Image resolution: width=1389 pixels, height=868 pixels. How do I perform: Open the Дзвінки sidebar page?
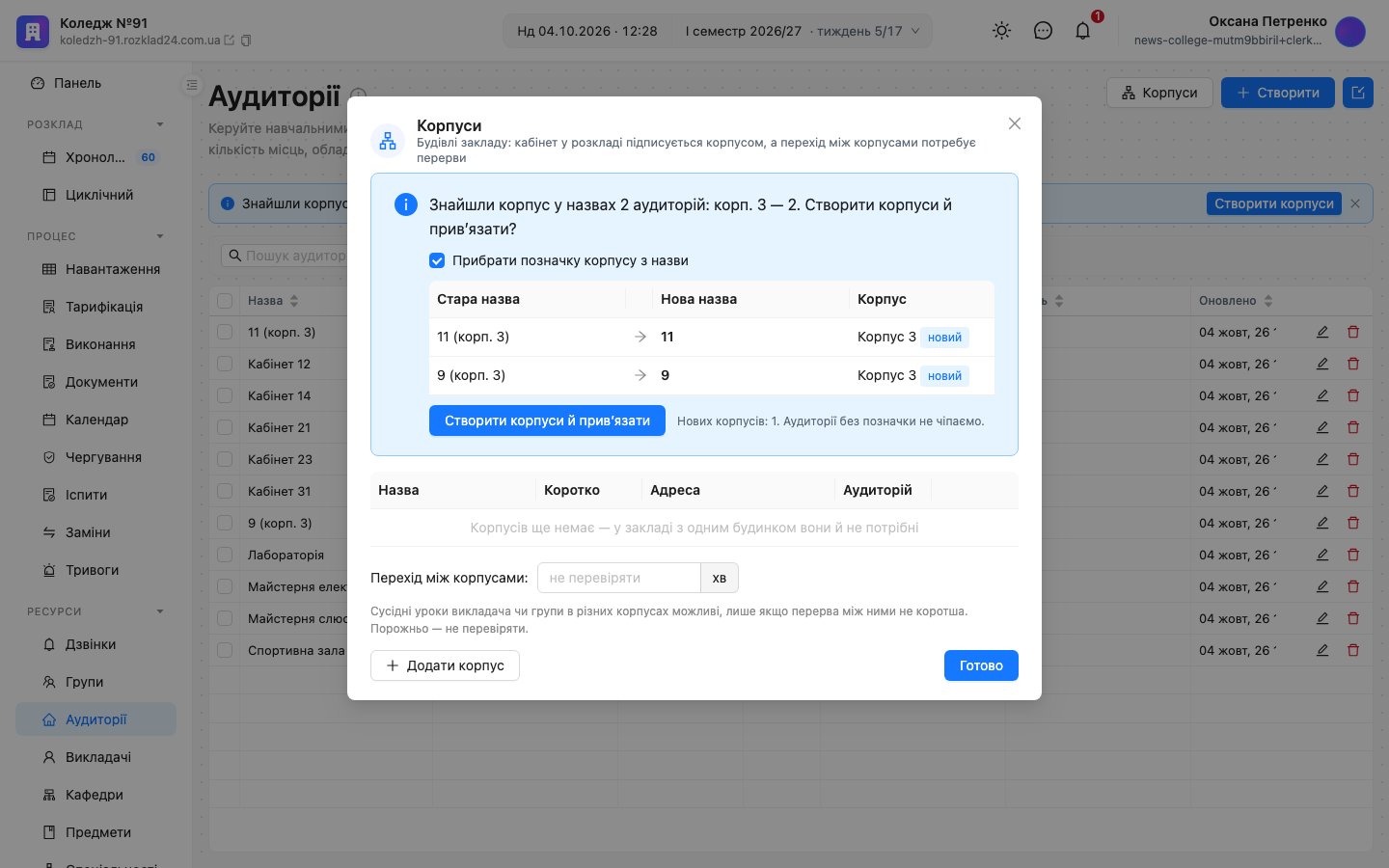[x=95, y=644]
